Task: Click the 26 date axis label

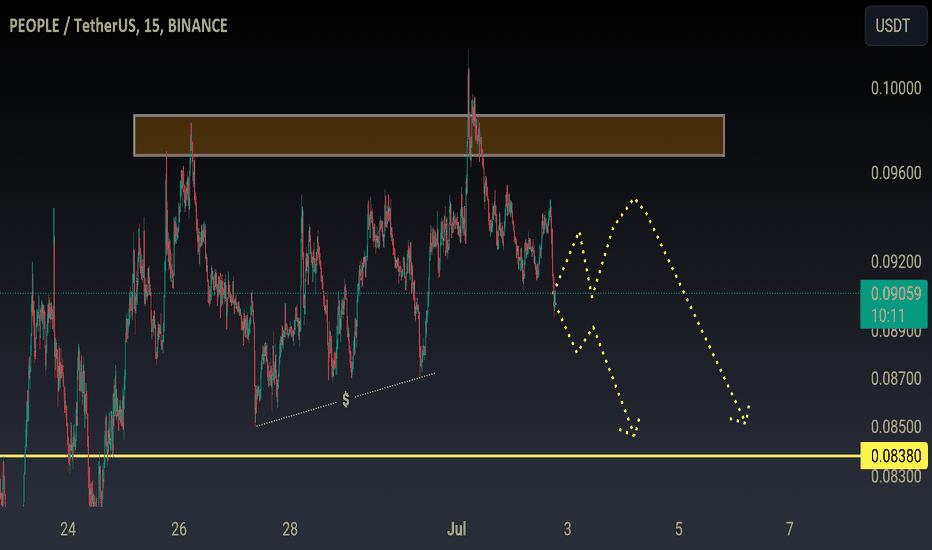Action: tap(179, 529)
